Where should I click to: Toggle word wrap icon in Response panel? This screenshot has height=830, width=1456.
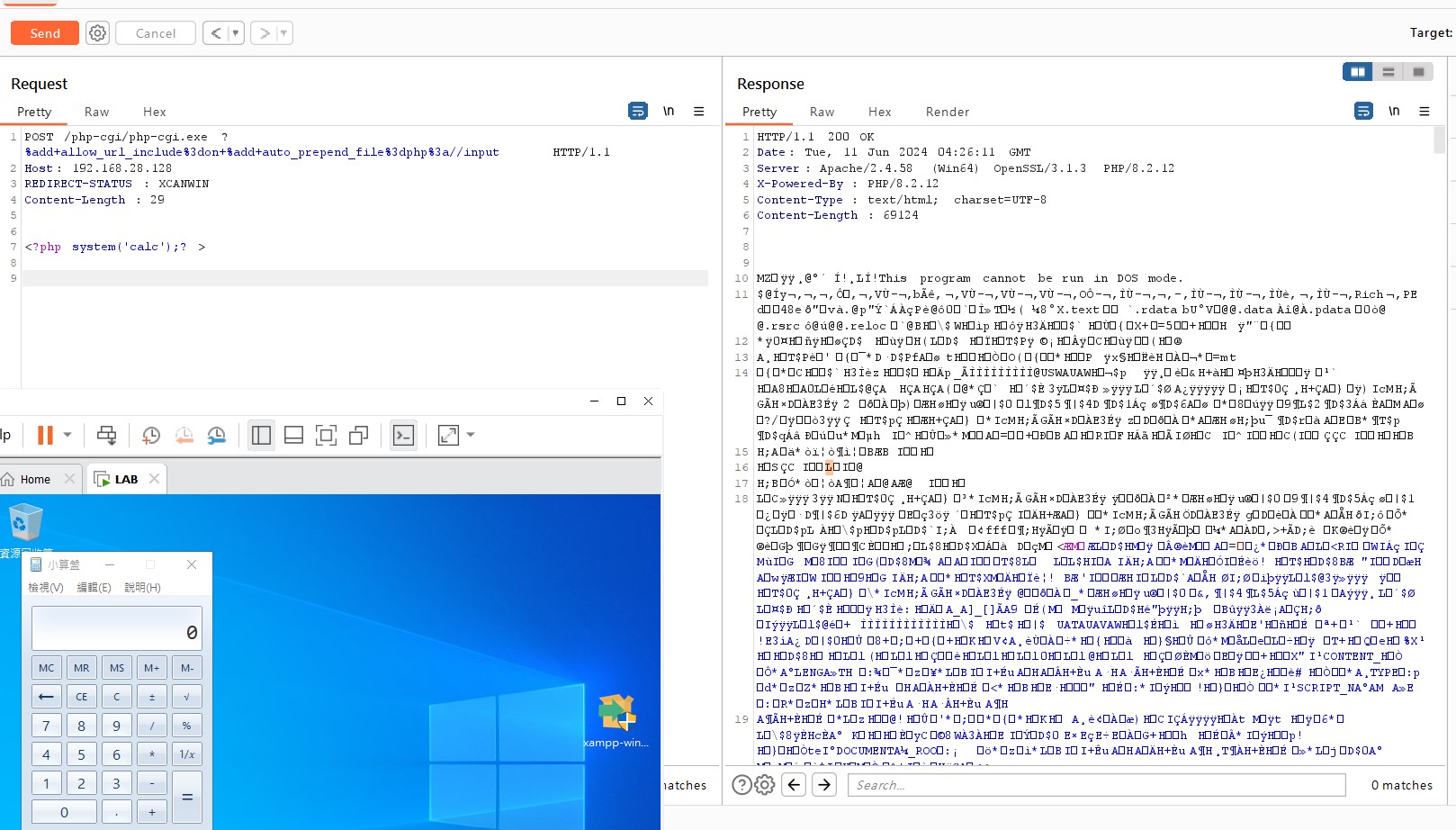(x=1363, y=111)
